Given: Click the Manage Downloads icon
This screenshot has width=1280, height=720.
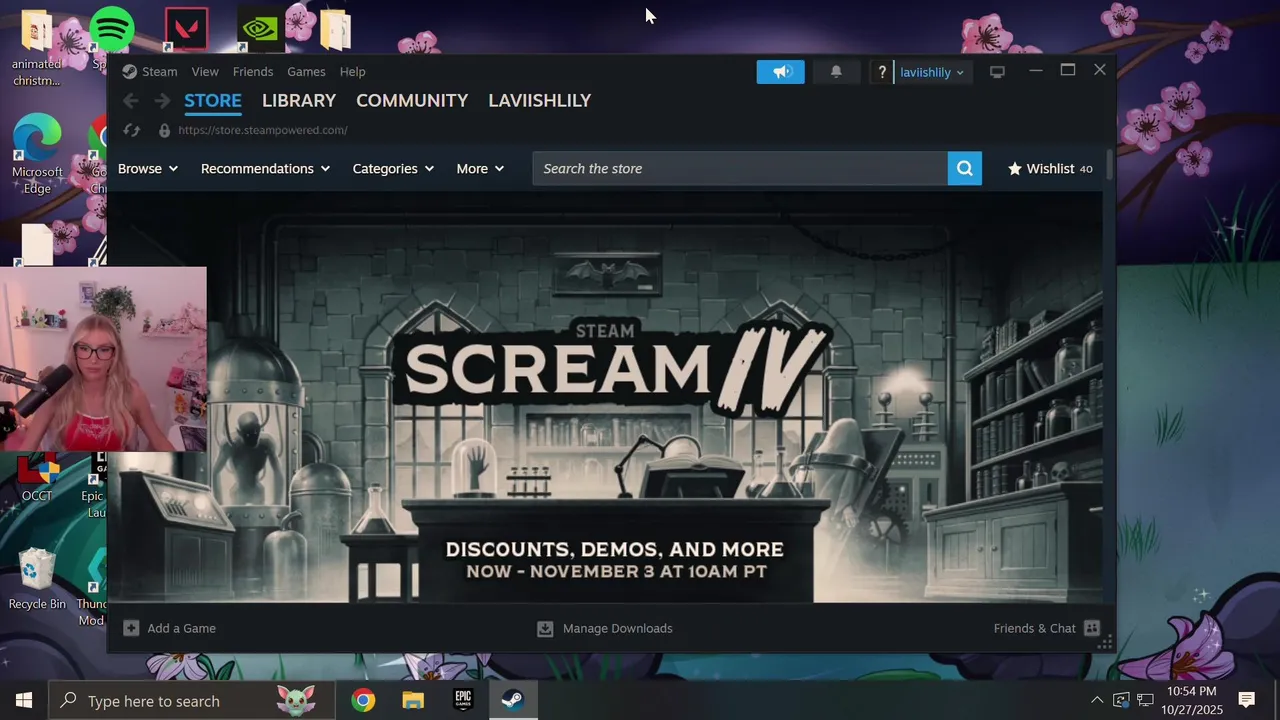Looking at the screenshot, I should pos(545,628).
